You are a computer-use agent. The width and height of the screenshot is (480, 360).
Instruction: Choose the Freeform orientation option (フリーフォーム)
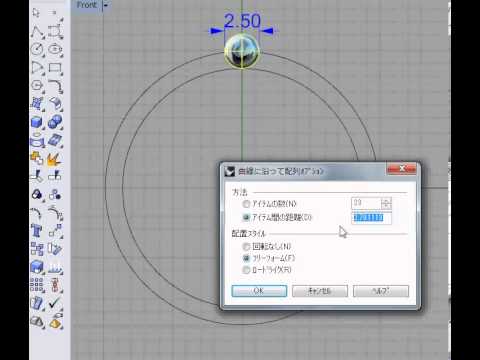246,258
